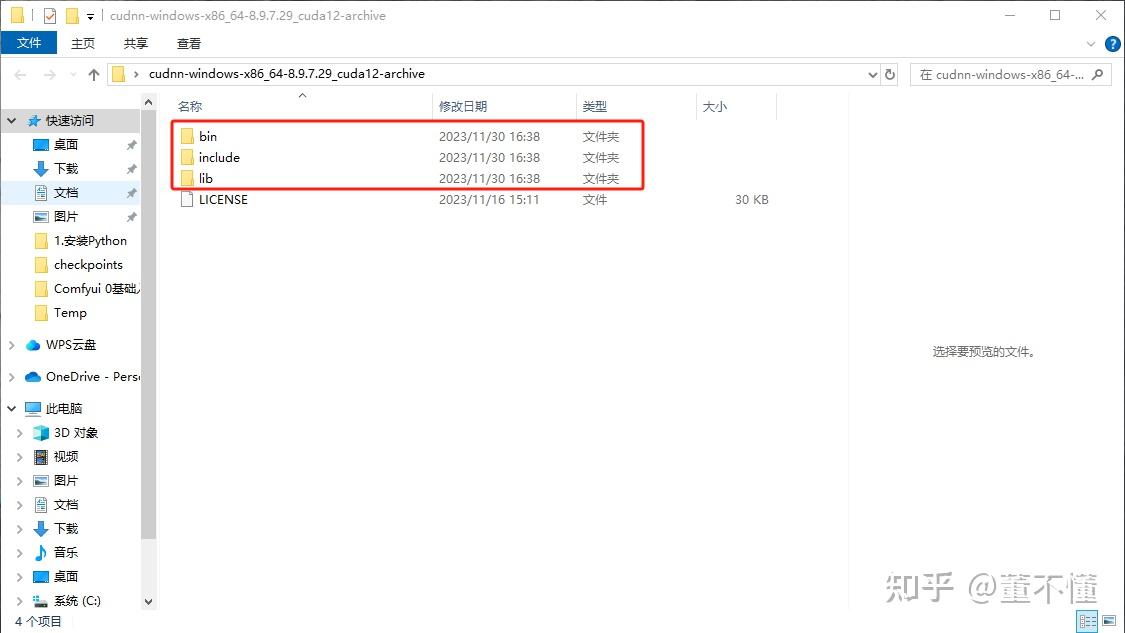Viewport: 1125px width, 633px height.
Task: Open recent locations dropdown arrow
Action: (x=72, y=75)
